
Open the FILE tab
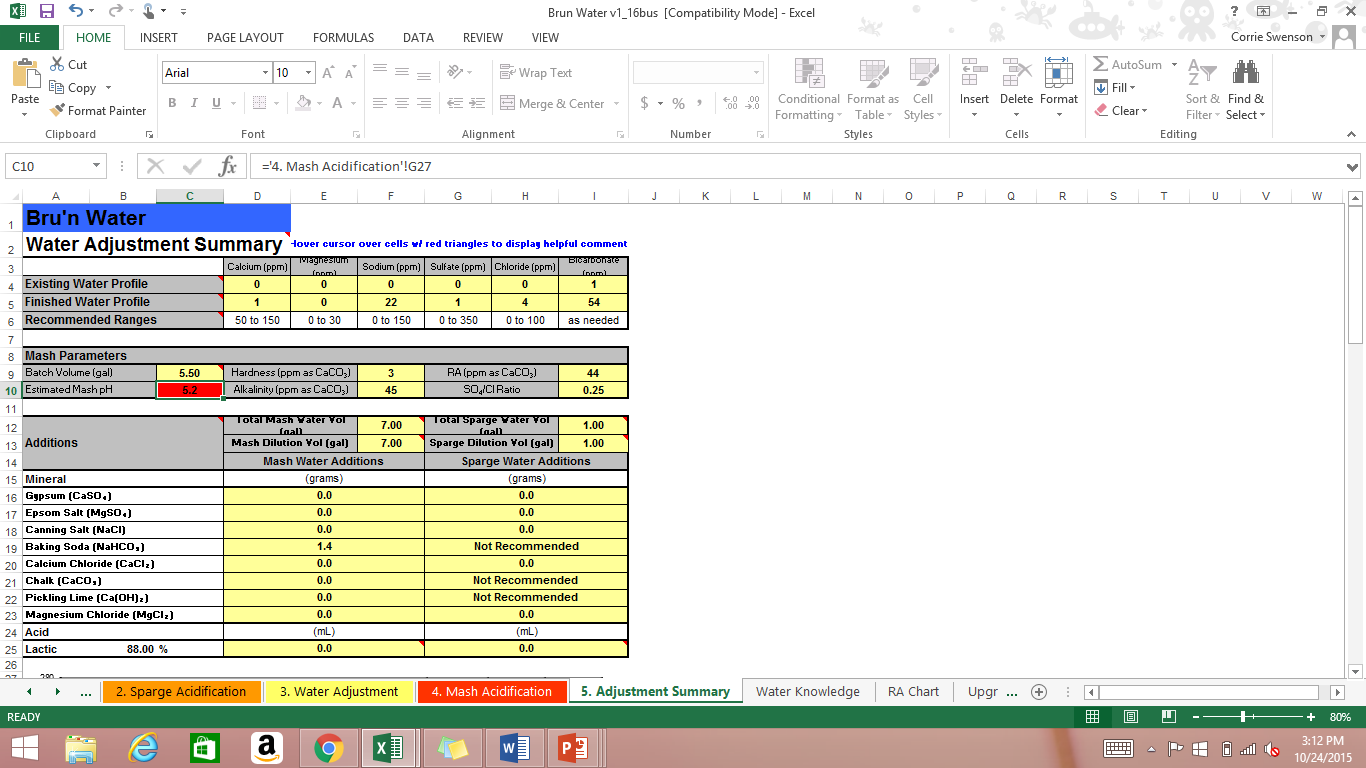[30, 38]
